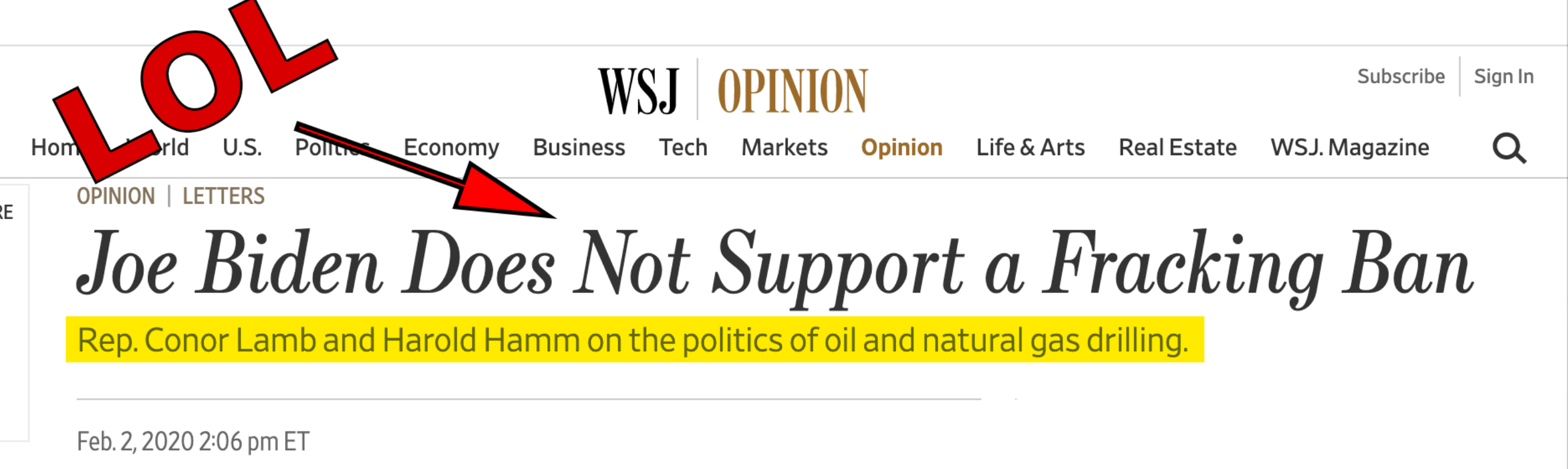Select the Opinion nav item
1568x469 pixels.
(x=902, y=147)
